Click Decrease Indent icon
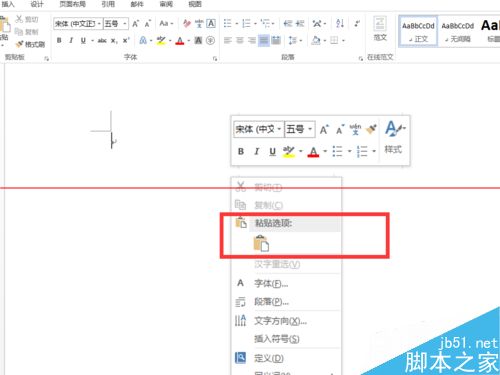Image resolution: width=500 pixels, height=375 pixels. (x=288, y=23)
